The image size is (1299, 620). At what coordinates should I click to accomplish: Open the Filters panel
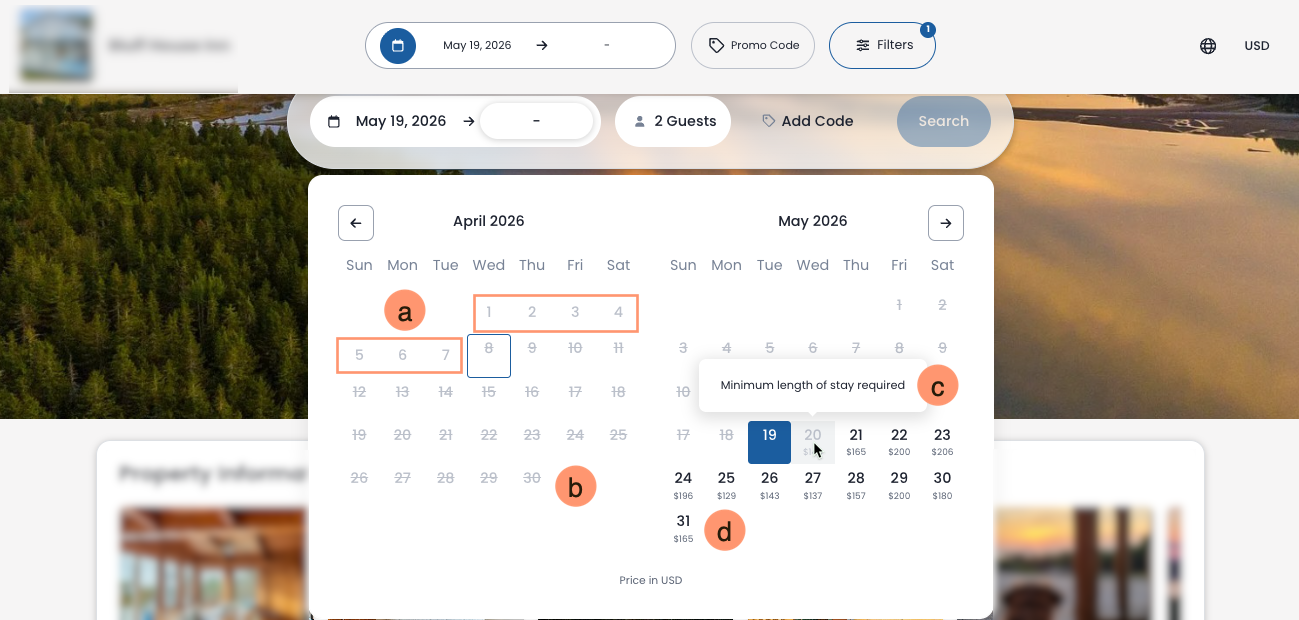[882, 45]
